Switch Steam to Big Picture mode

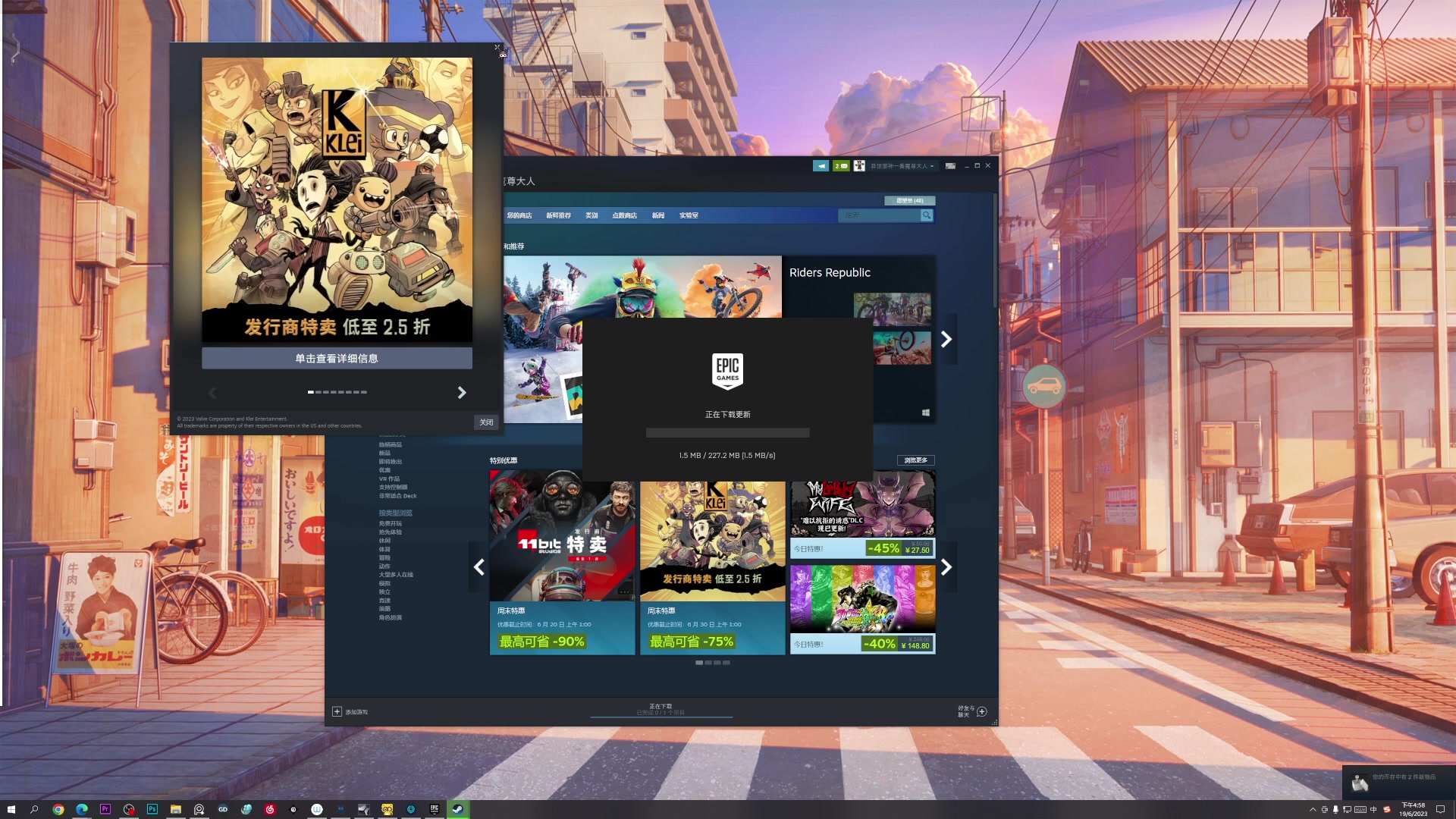[950, 166]
